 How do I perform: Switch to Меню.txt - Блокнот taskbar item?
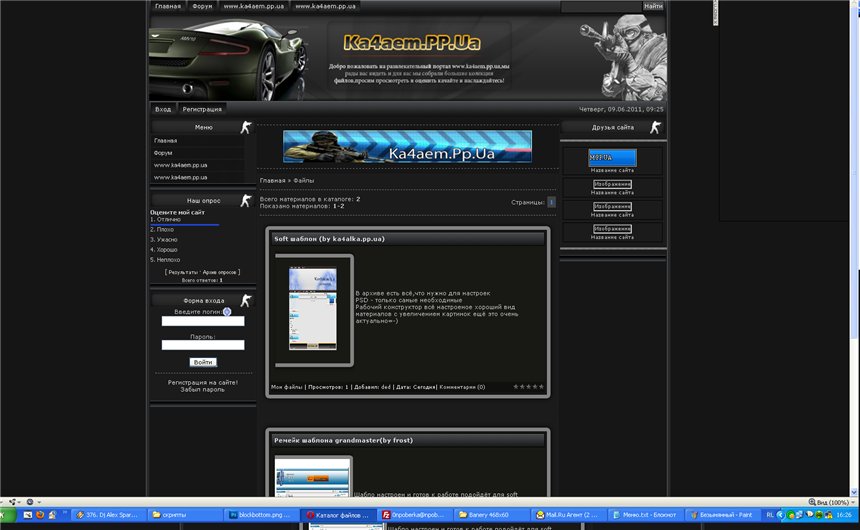pyautogui.click(x=646, y=515)
